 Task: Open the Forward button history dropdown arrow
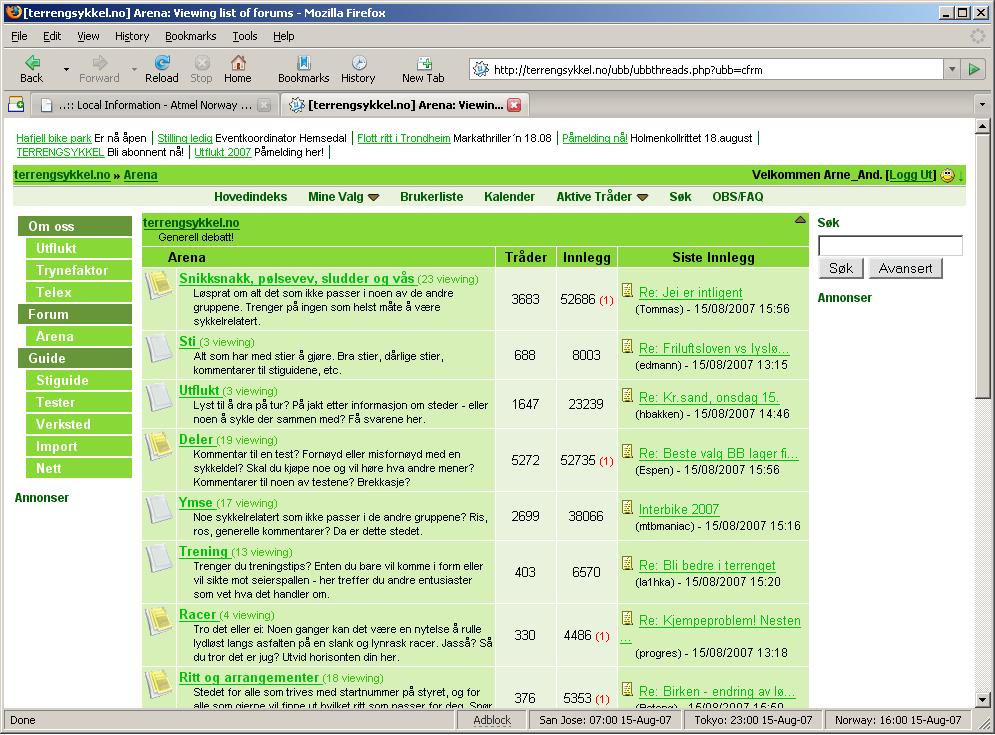click(134, 69)
